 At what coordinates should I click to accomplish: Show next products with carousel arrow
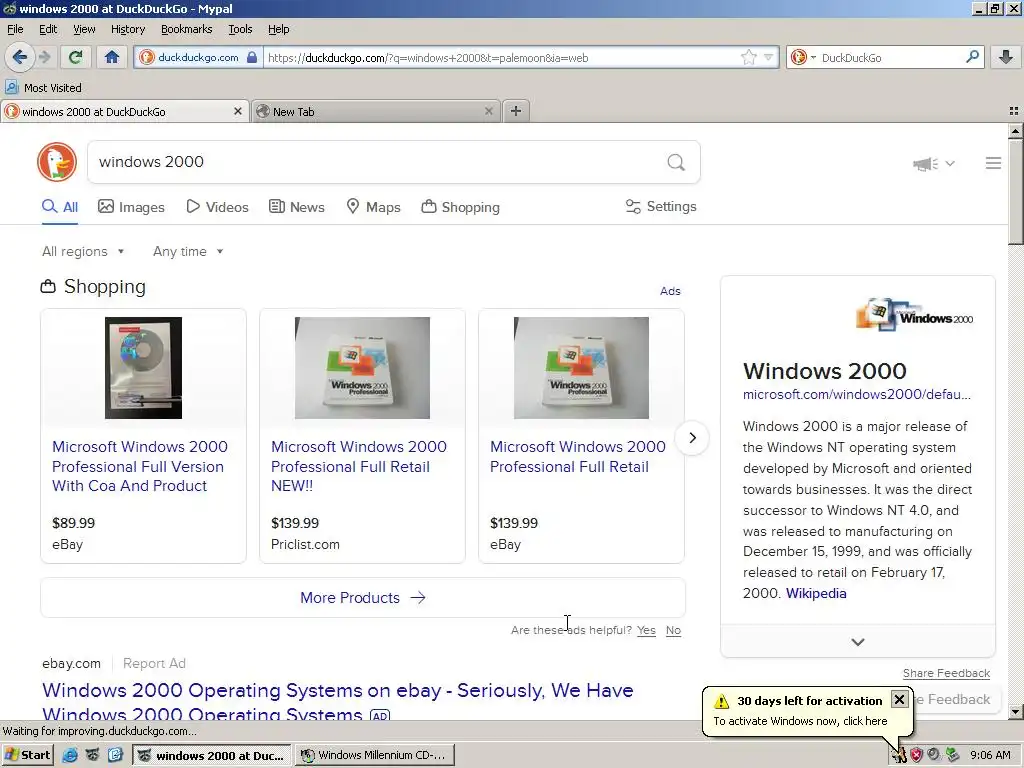[692, 438]
